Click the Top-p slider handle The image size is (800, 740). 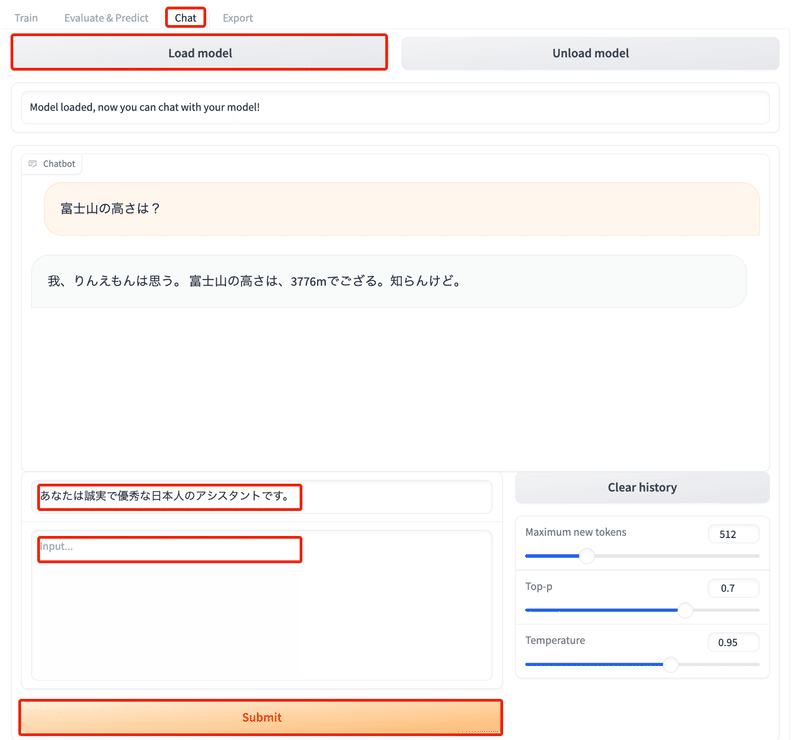click(686, 609)
